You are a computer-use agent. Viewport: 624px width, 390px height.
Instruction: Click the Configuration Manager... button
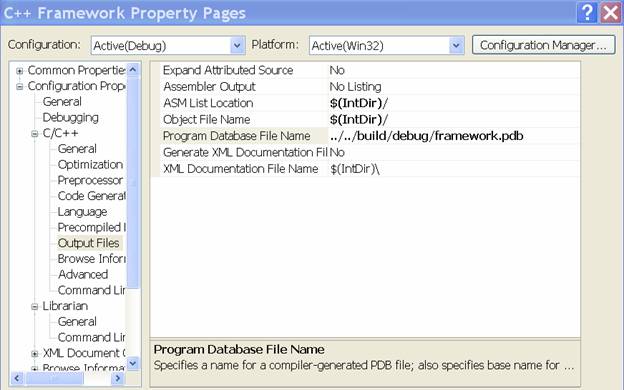coord(544,45)
